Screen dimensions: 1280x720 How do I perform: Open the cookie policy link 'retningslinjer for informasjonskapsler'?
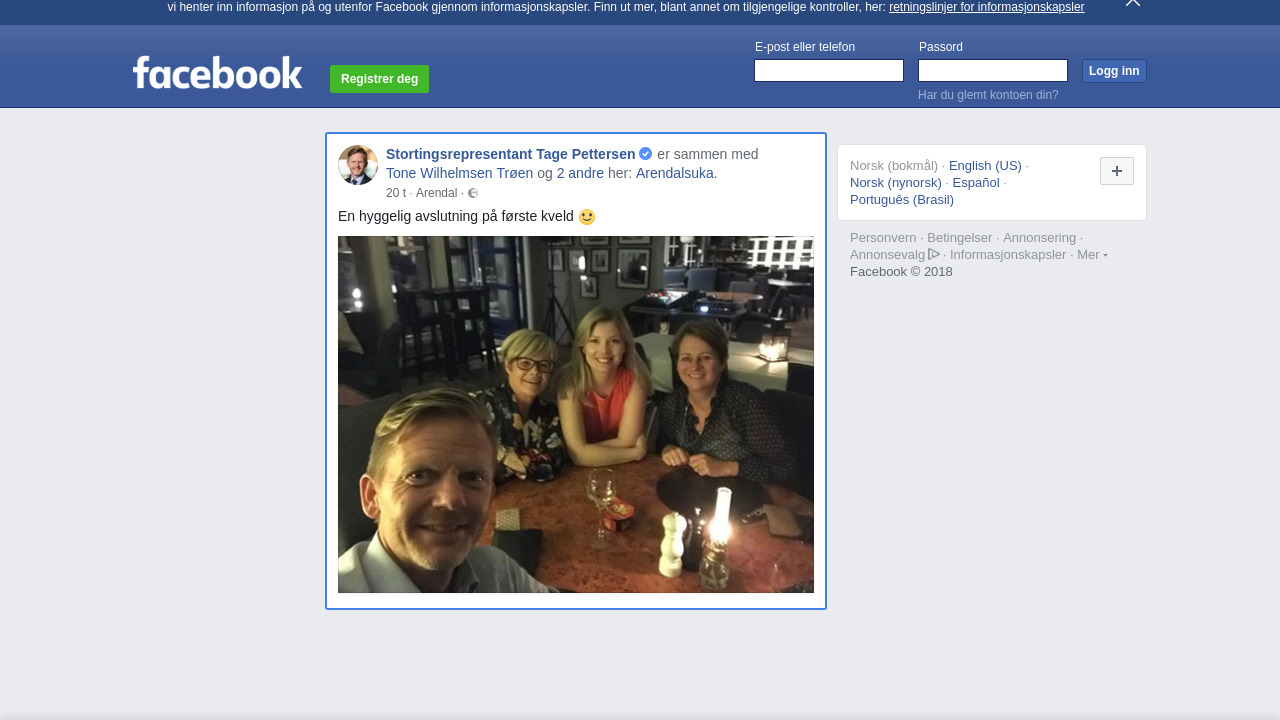click(986, 7)
